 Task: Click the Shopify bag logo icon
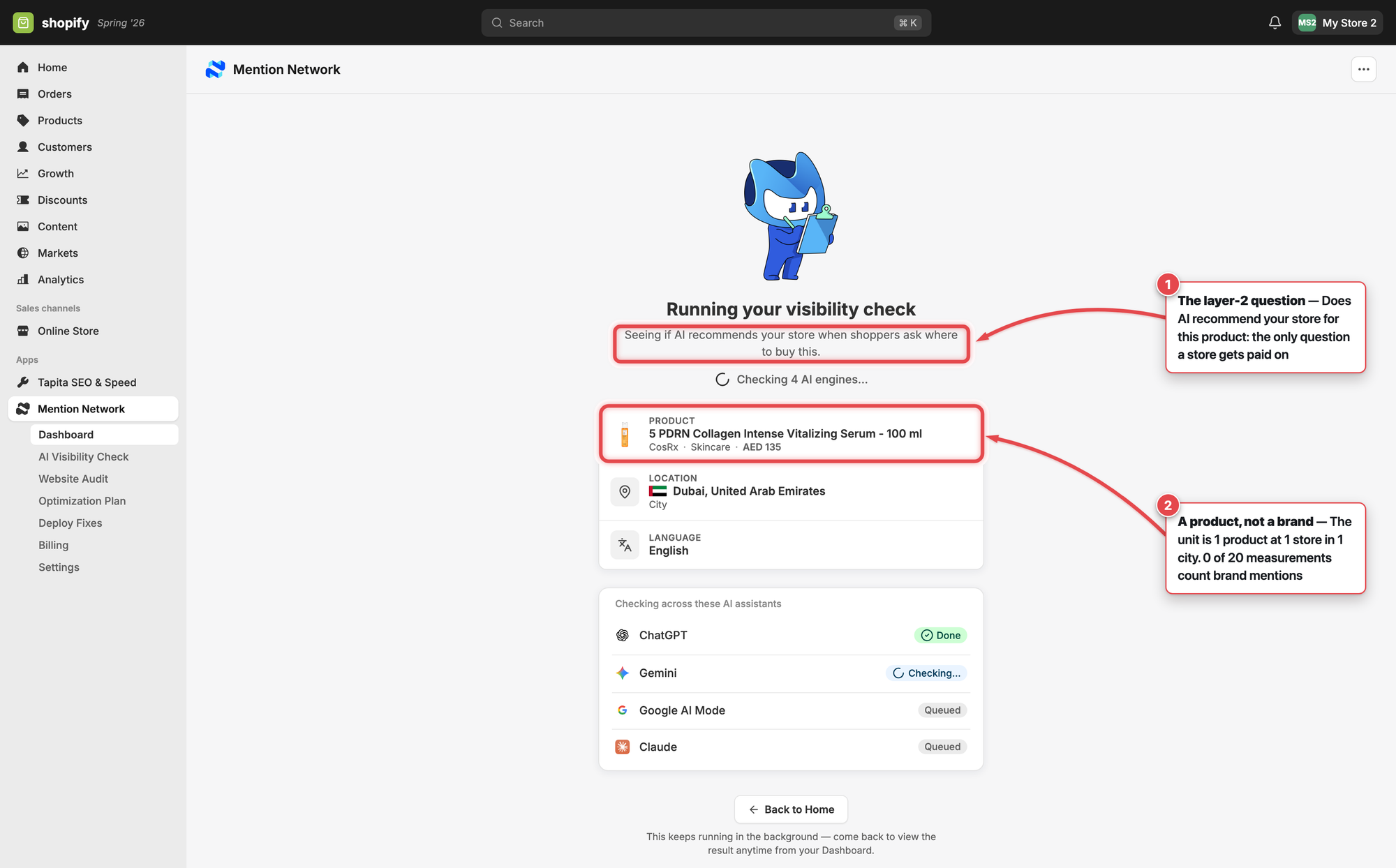tap(23, 22)
